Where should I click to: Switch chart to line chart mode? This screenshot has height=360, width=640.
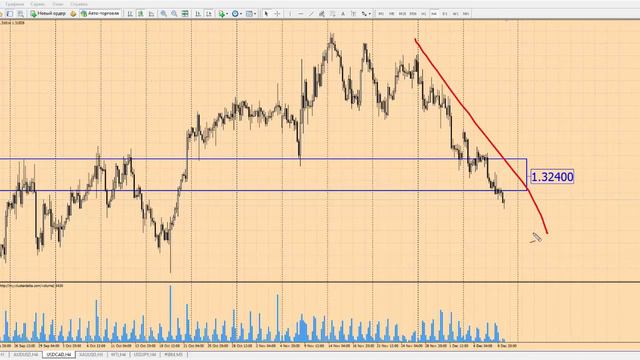pyautogui.click(x=151, y=13)
